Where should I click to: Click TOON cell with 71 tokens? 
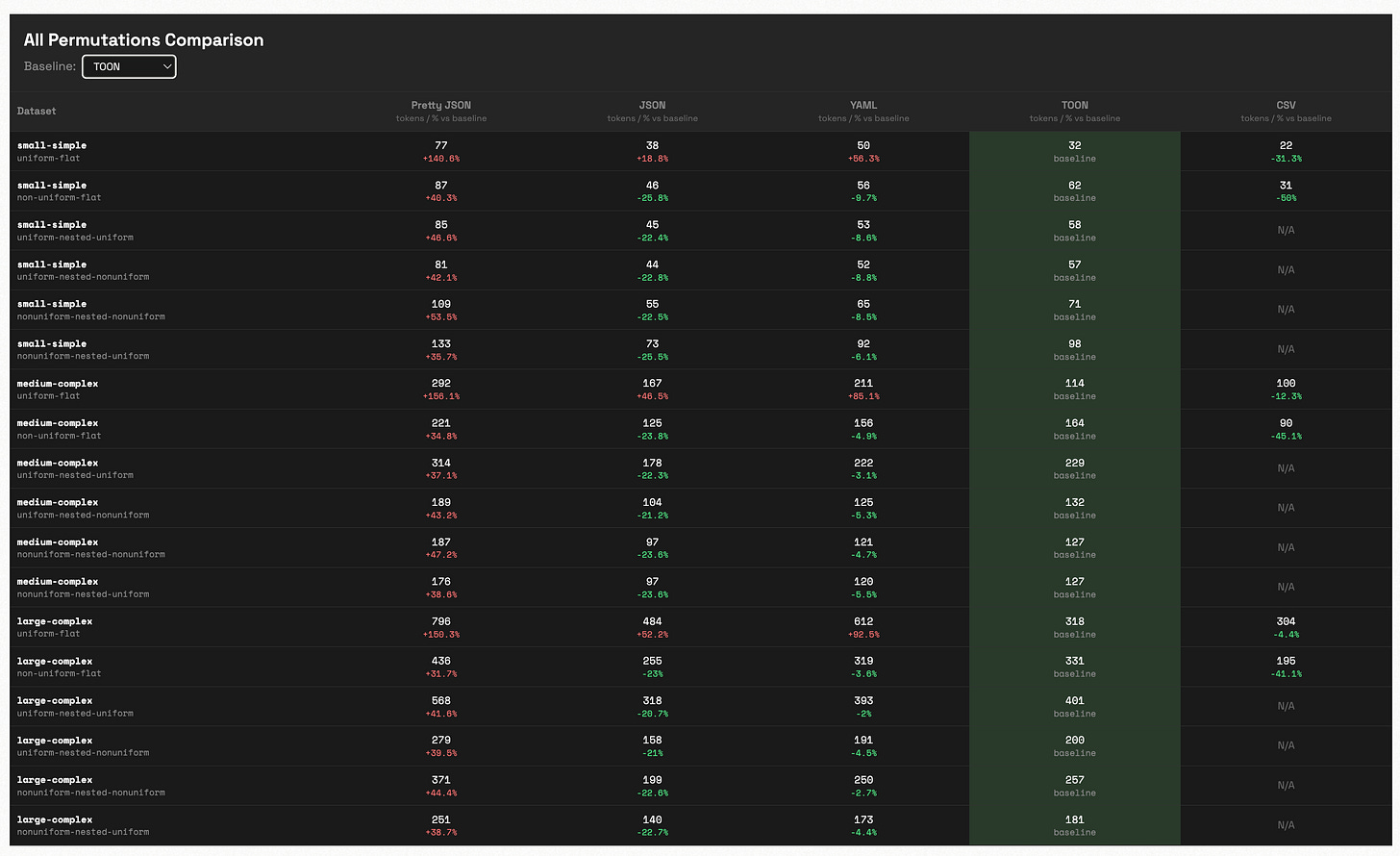pyautogui.click(x=1075, y=310)
